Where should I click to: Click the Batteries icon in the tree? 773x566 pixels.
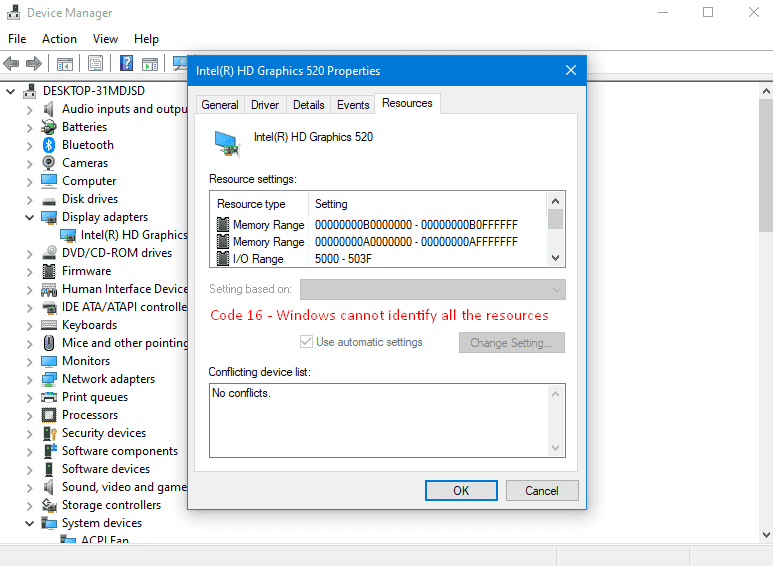pos(48,127)
